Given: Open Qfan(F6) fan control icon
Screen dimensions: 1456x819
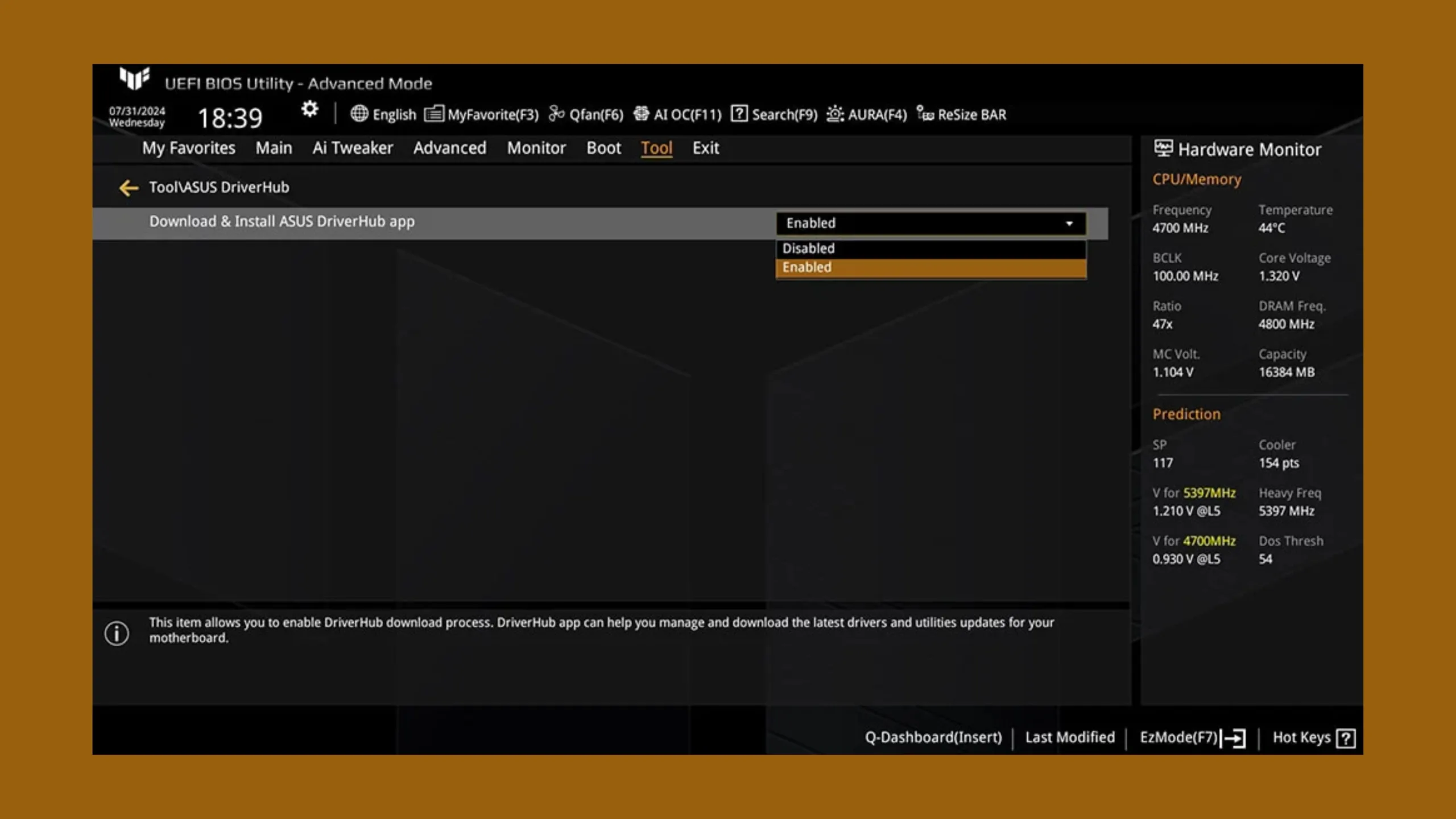Looking at the screenshot, I should [x=556, y=114].
